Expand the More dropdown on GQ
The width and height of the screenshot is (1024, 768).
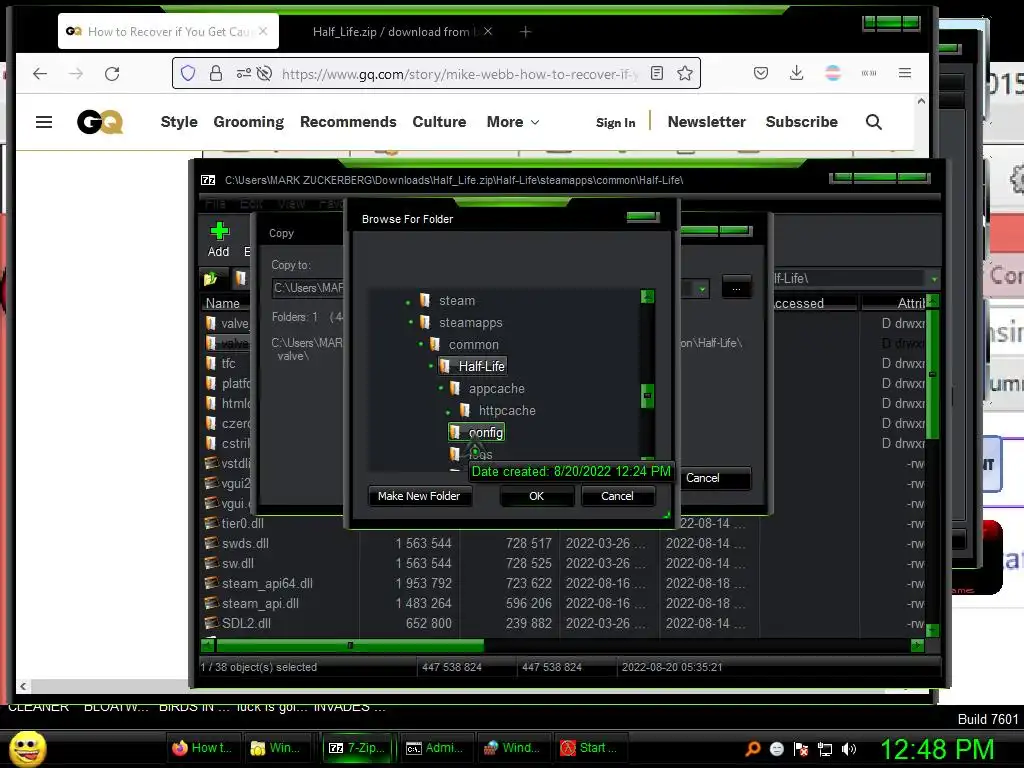(x=513, y=121)
